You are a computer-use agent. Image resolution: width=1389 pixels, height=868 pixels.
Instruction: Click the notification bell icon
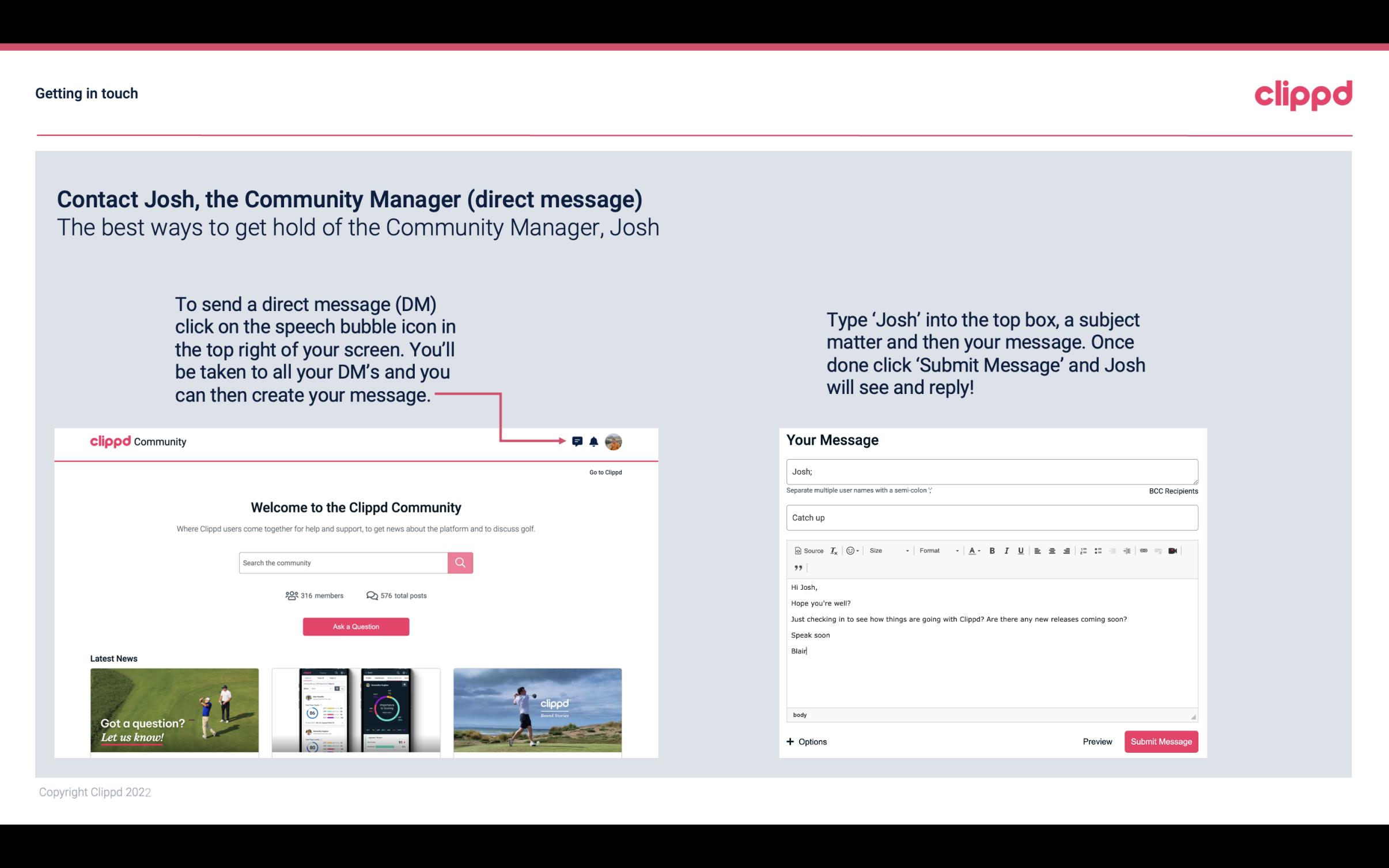(x=594, y=441)
